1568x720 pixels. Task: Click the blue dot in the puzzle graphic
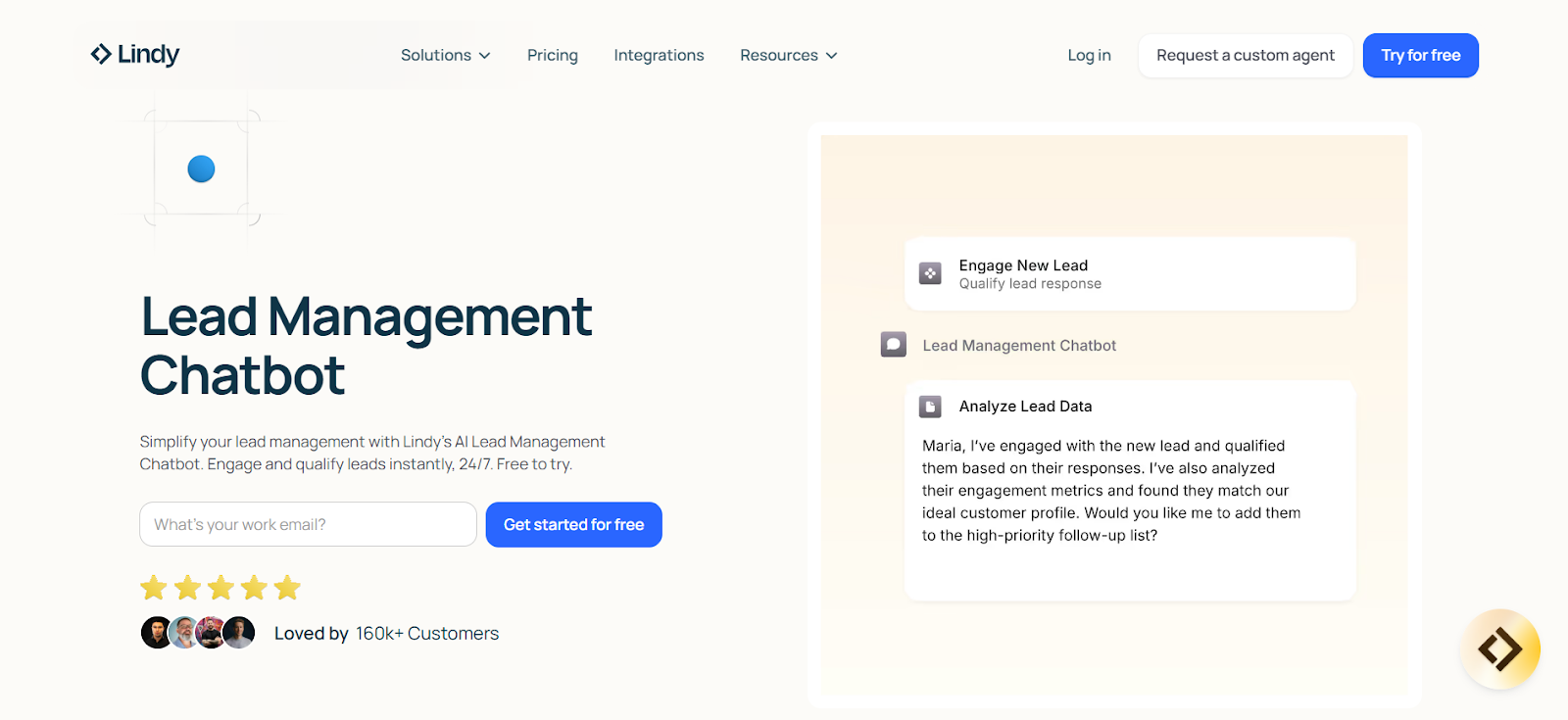click(201, 168)
